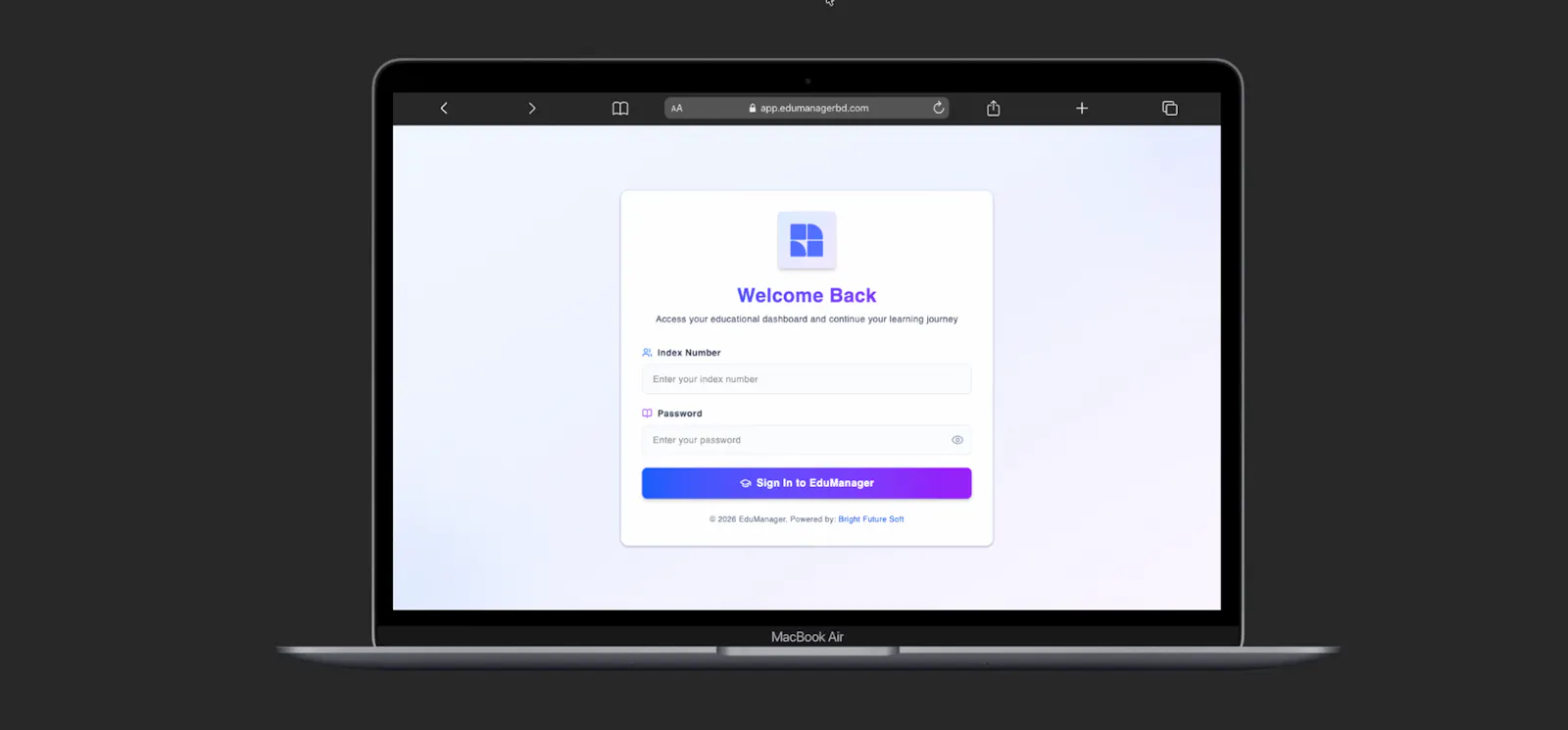Click Sign In to EduManager button

click(x=807, y=483)
